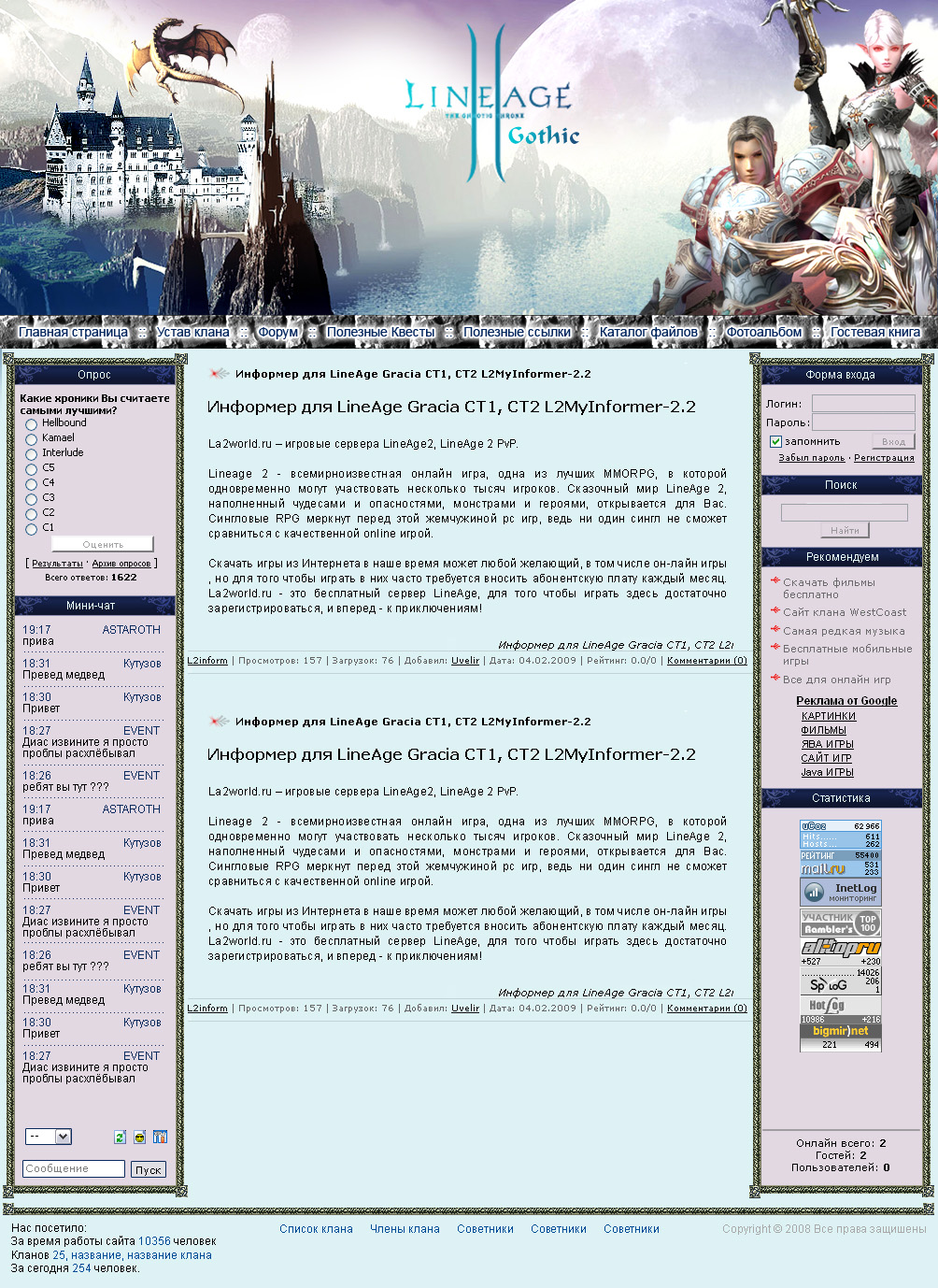Viewport: 938px width, 1288px height.
Task: Click the Rambler's Top 100 badge
Action: (841, 923)
